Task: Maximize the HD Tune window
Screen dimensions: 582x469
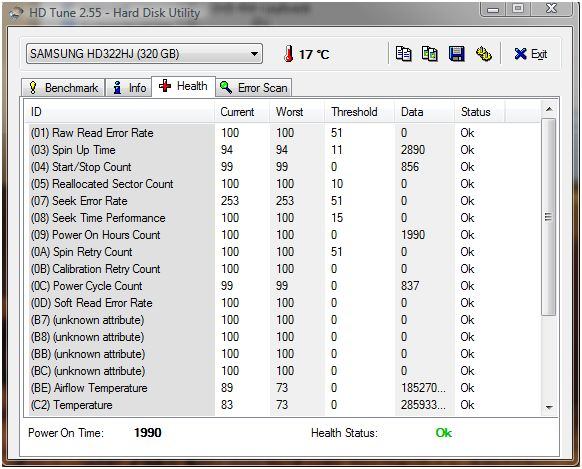Action: [x=518, y=9]
